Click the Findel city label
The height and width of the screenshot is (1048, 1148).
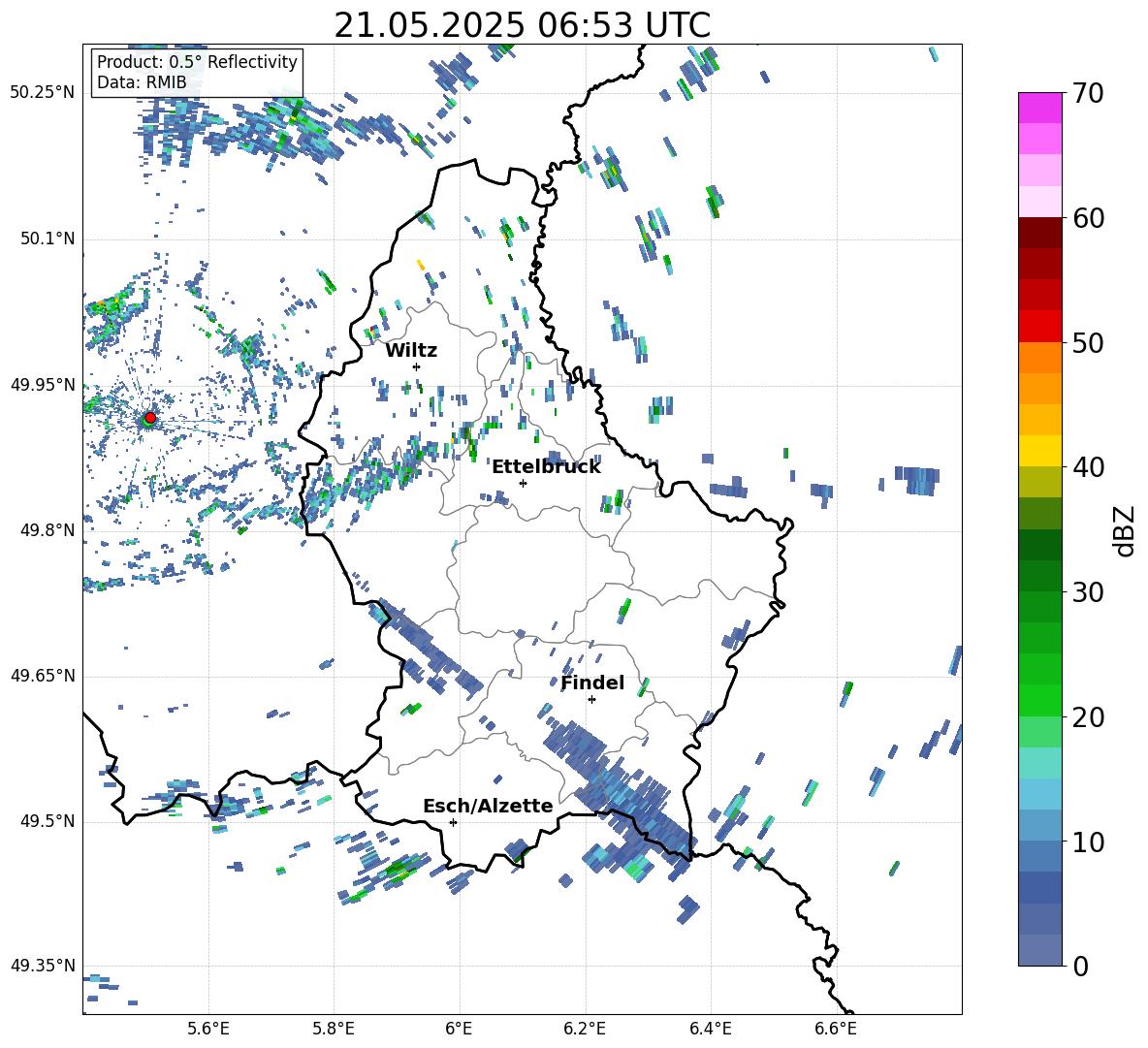pos(592,683)
